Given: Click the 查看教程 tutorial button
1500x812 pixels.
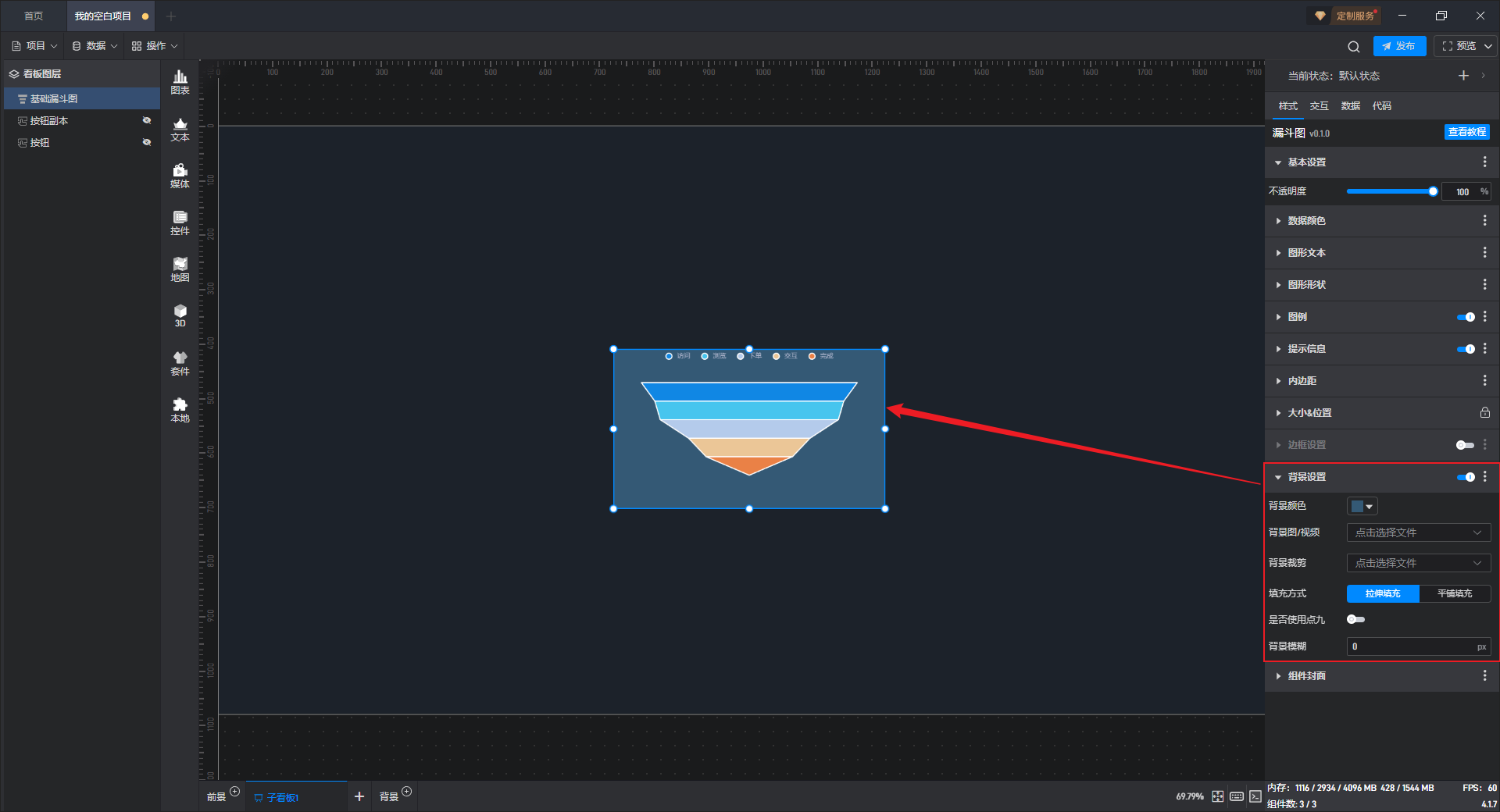Looking at the screenshot, I should pyautogui.click(x=1466, y=132).
